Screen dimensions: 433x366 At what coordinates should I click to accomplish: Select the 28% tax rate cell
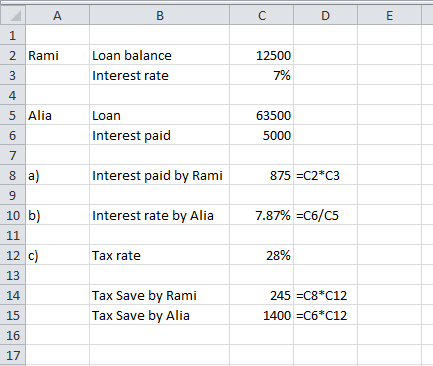point(262,255)
